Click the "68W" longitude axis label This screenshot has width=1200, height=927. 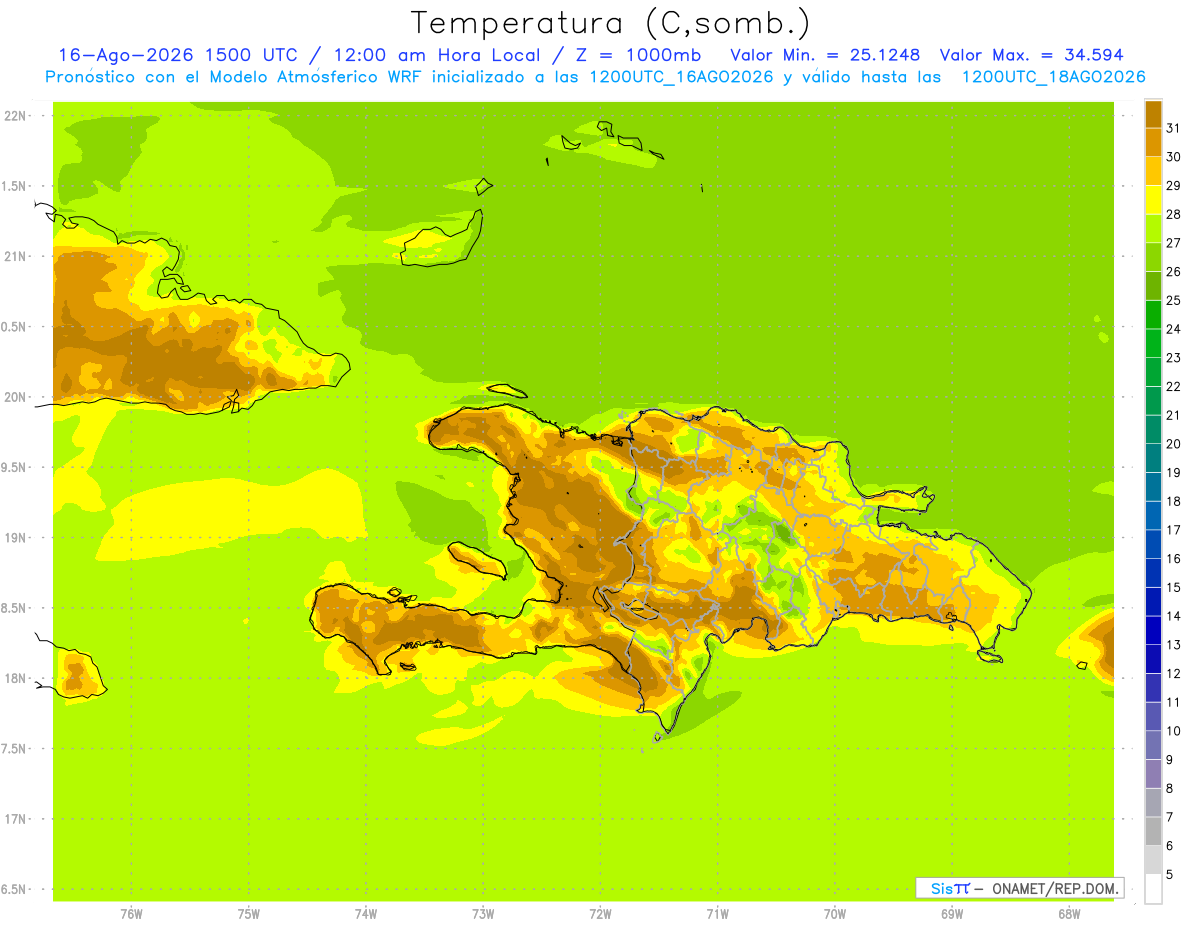tap(1069, 914)
